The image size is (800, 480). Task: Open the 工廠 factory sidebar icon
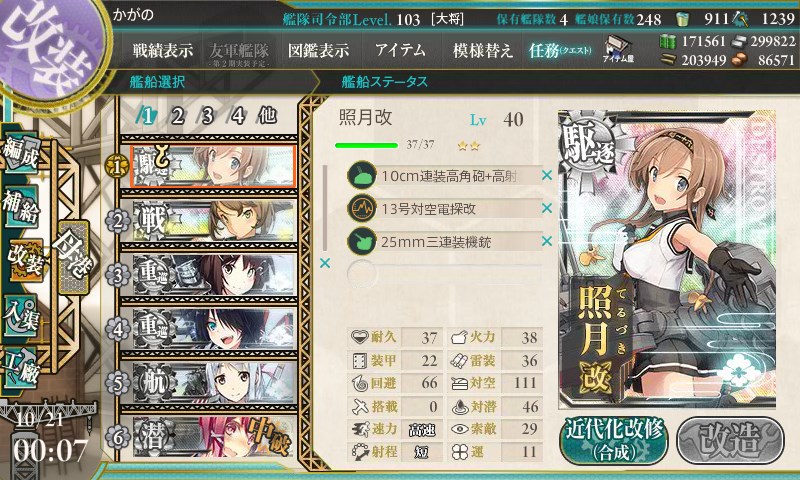[21, 368]
